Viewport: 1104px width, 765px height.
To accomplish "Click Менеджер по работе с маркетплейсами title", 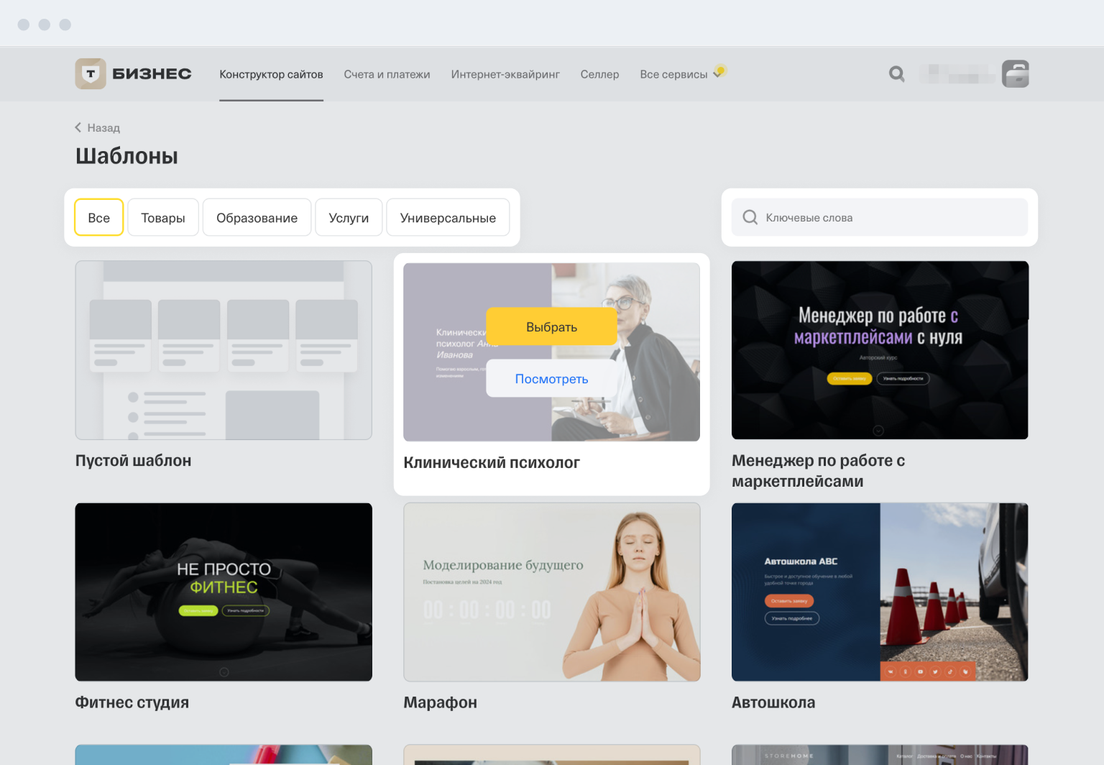I will [x=818, y=471].
